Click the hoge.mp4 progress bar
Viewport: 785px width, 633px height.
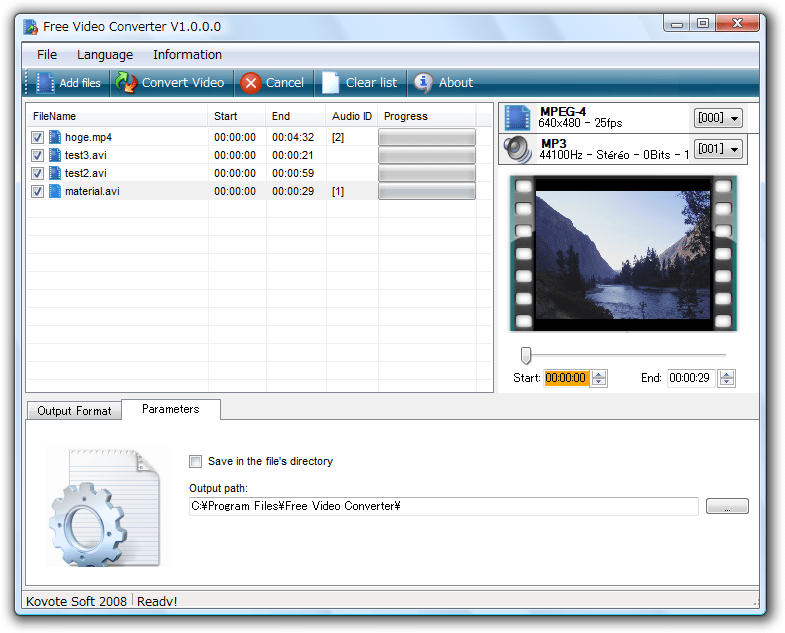click(427, 137)
